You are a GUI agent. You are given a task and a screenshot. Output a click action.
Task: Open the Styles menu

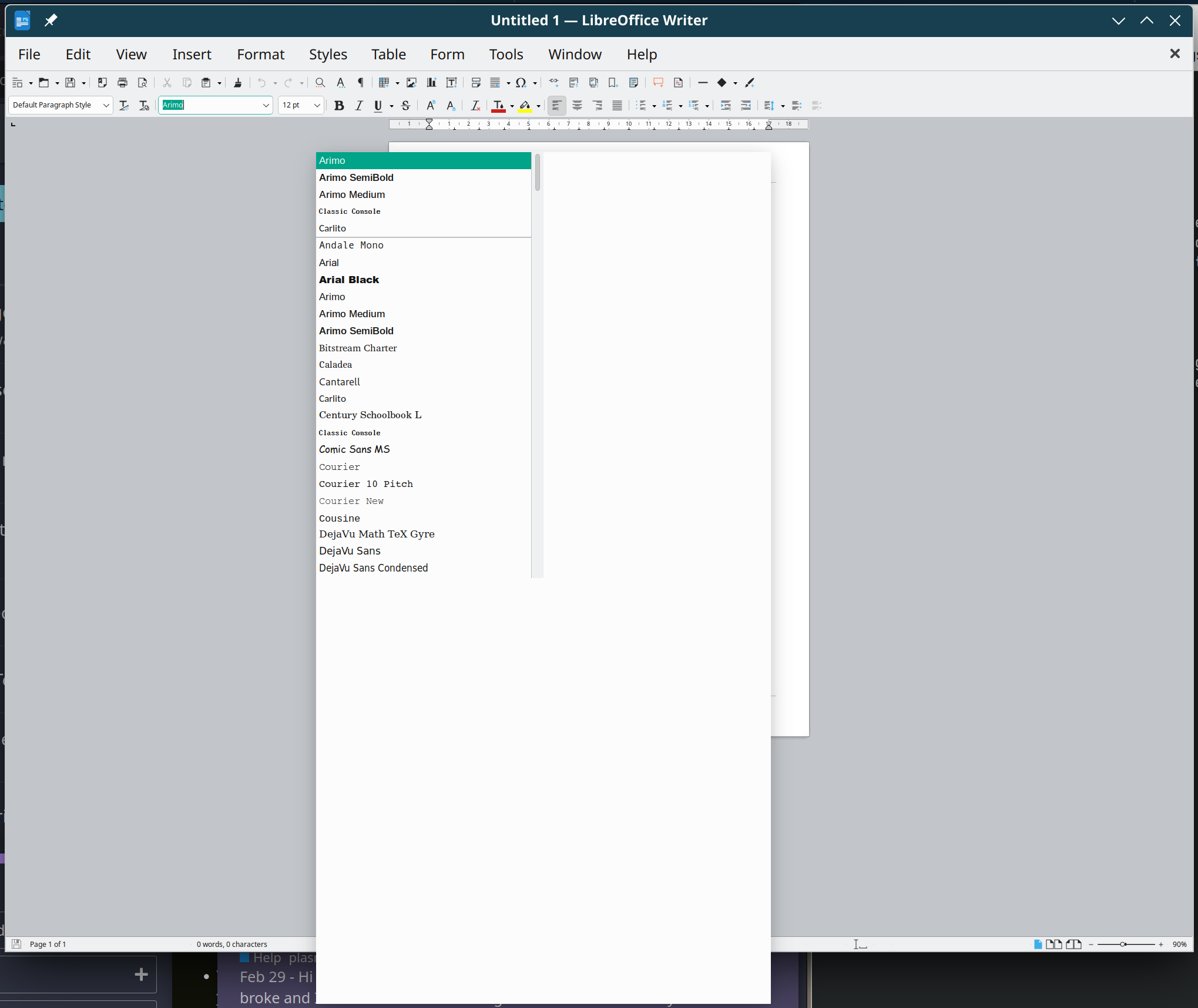[328, 54]
